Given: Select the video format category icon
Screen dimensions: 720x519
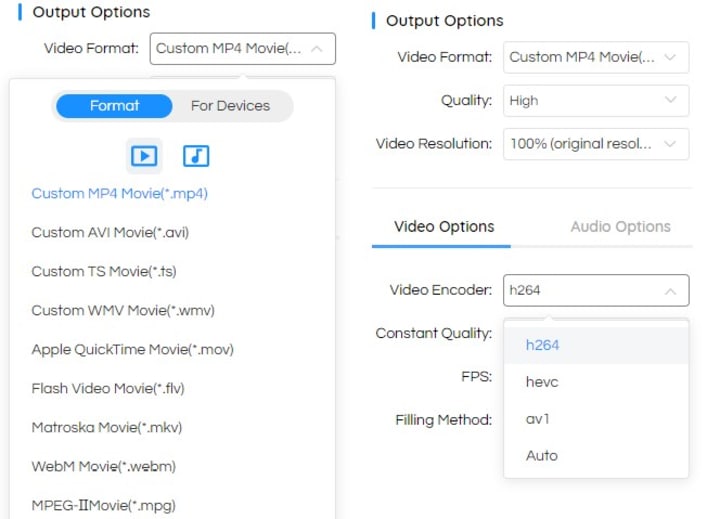Looking at the screenshot, I should coord(144,156).
